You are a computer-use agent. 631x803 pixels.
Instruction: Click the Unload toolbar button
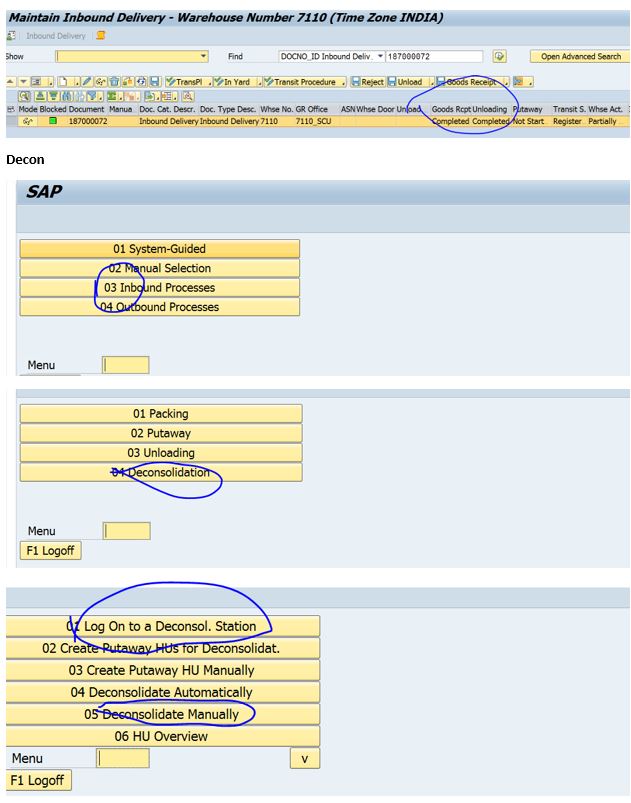point(404,82)
